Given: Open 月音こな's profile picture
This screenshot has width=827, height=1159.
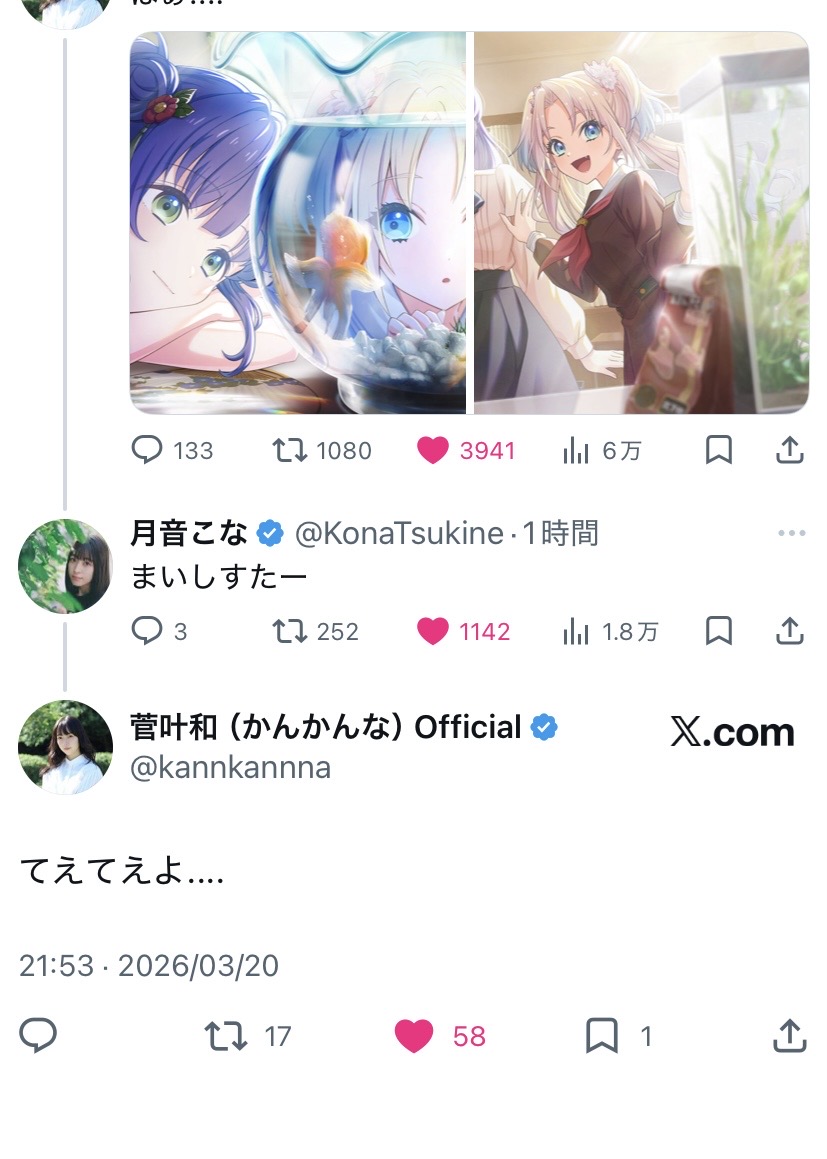Looking at the screenshot, I should [x=66, y=566].
